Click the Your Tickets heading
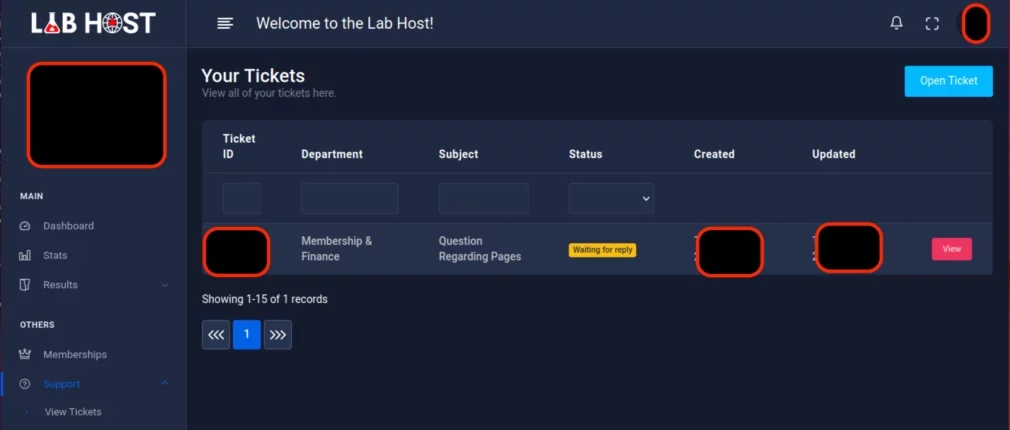1010x430 pixels. 253,76
